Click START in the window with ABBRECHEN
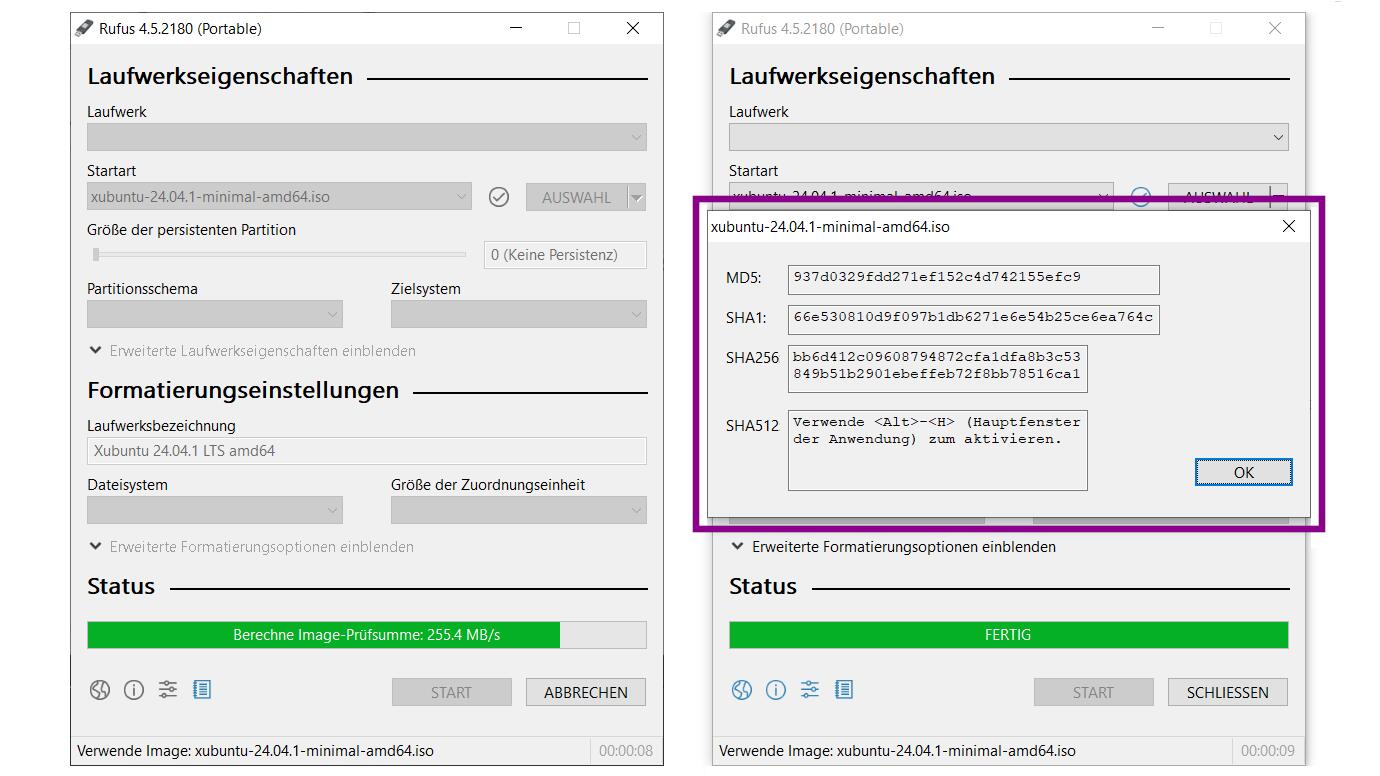This screenshot has height=776, width=1380. point(451,692)
